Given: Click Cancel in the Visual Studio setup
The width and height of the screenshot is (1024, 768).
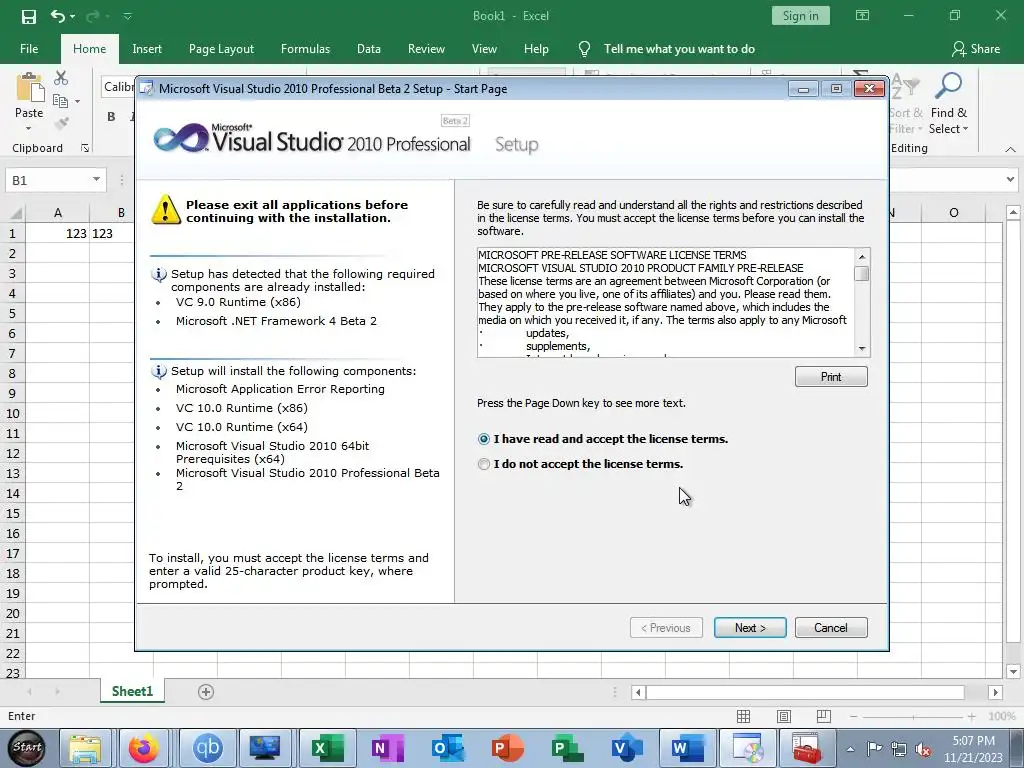Looking at the screenshot, I should pyautogui.click(x=831, y=628).
